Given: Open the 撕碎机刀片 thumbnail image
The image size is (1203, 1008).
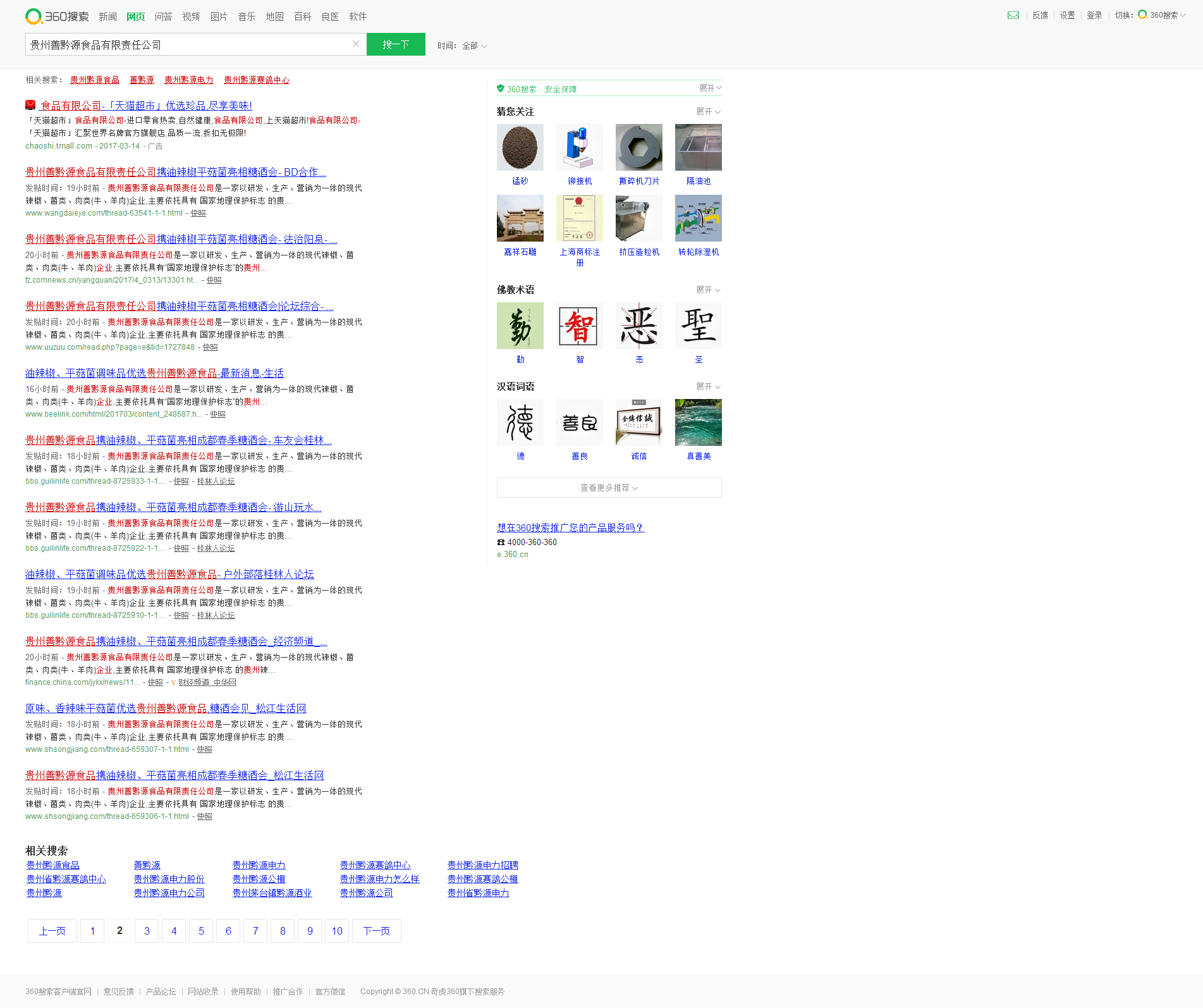Looking at the screenshot, I should (639, 147).
